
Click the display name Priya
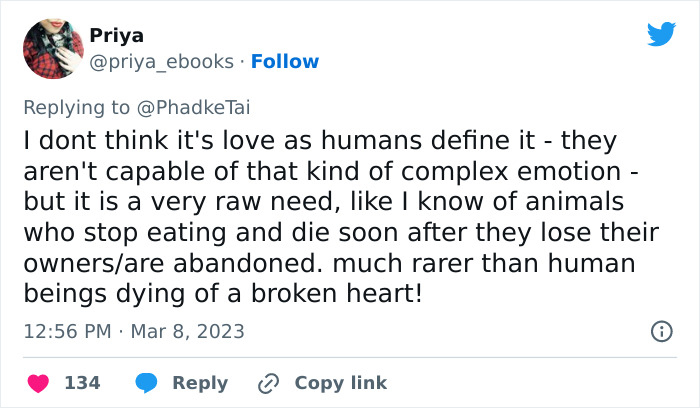117,35
